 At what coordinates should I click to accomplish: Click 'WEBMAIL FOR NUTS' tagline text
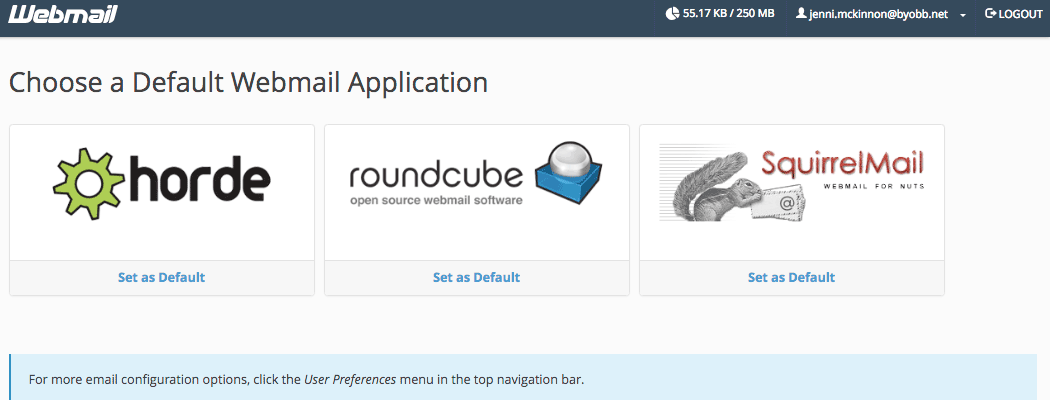coord(874,186)
